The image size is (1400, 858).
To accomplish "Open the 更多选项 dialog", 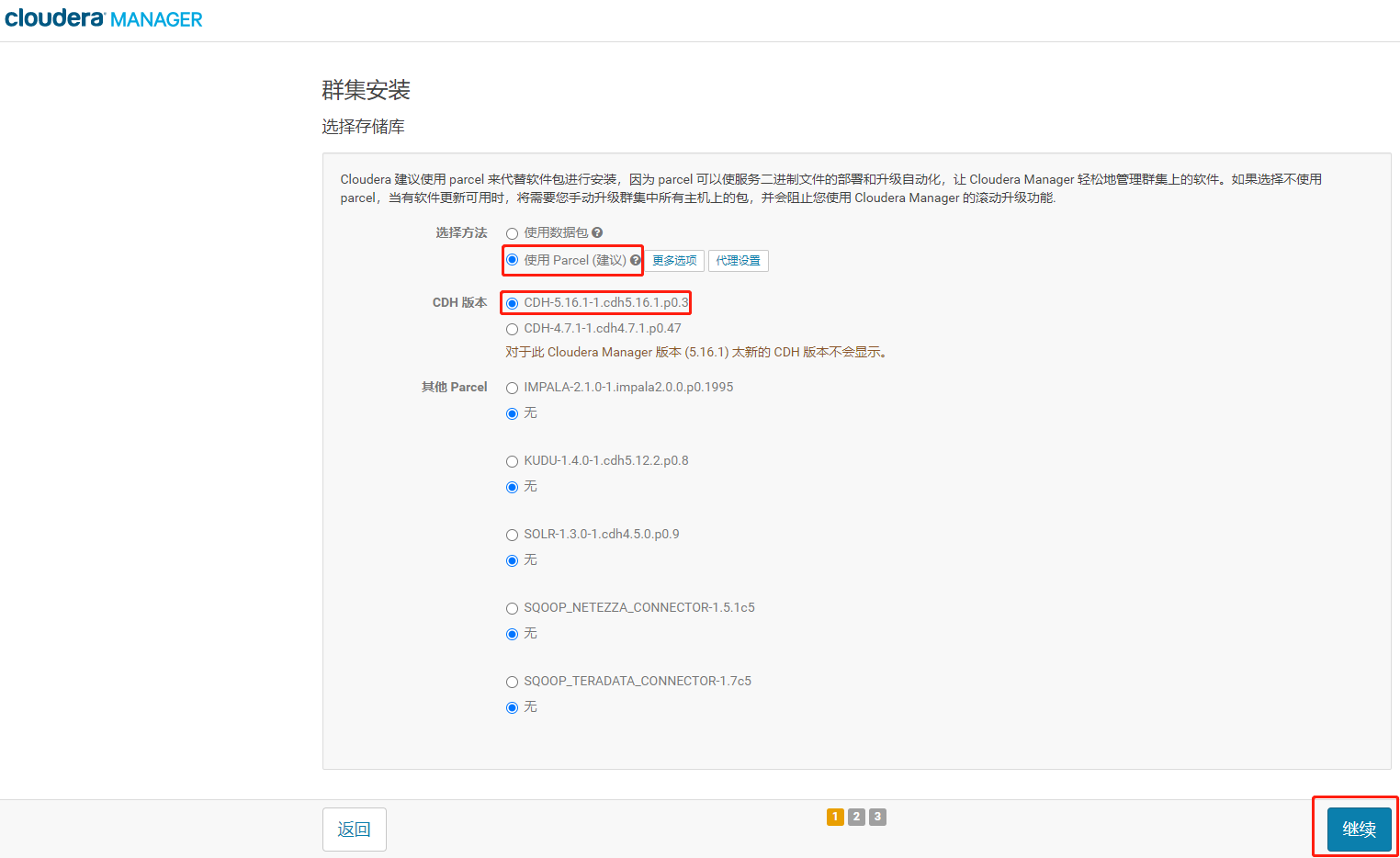I will click(x=673, y=260).
